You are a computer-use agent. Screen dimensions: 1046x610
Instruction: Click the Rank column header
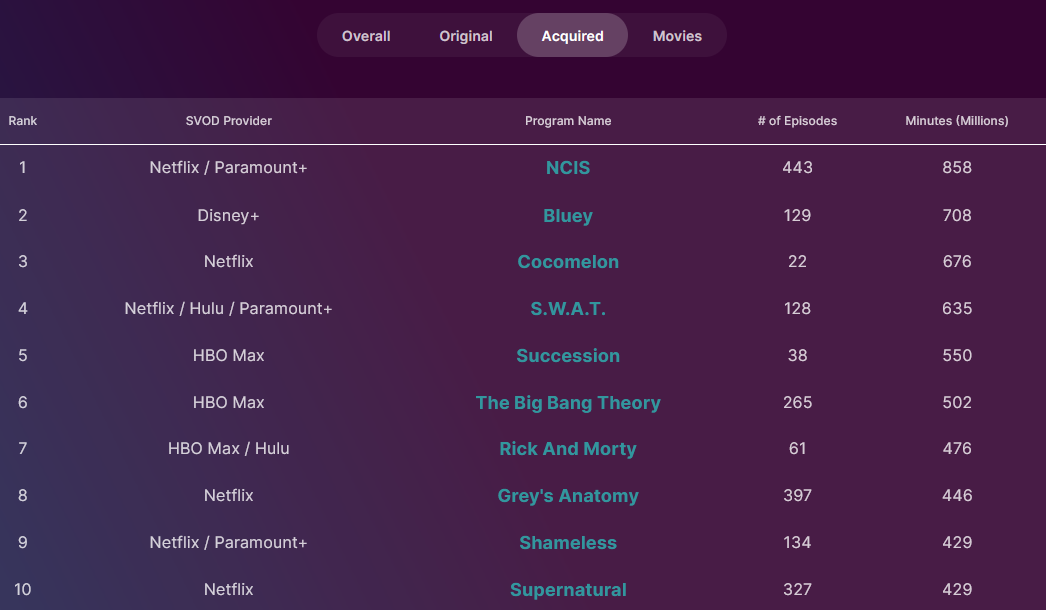click(23, 121)
